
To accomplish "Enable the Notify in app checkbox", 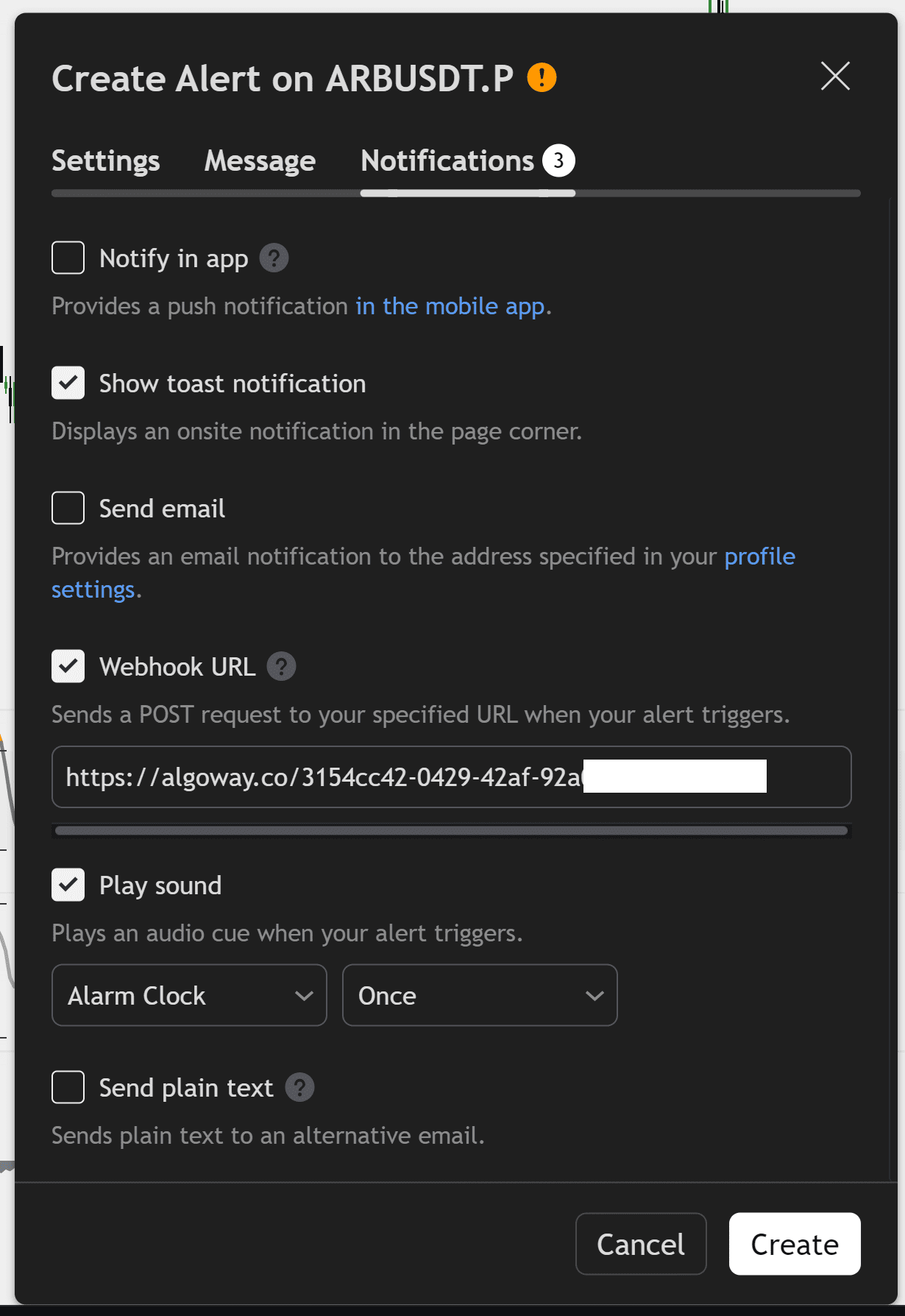I will pyautogui.click(x=68, y=258).
